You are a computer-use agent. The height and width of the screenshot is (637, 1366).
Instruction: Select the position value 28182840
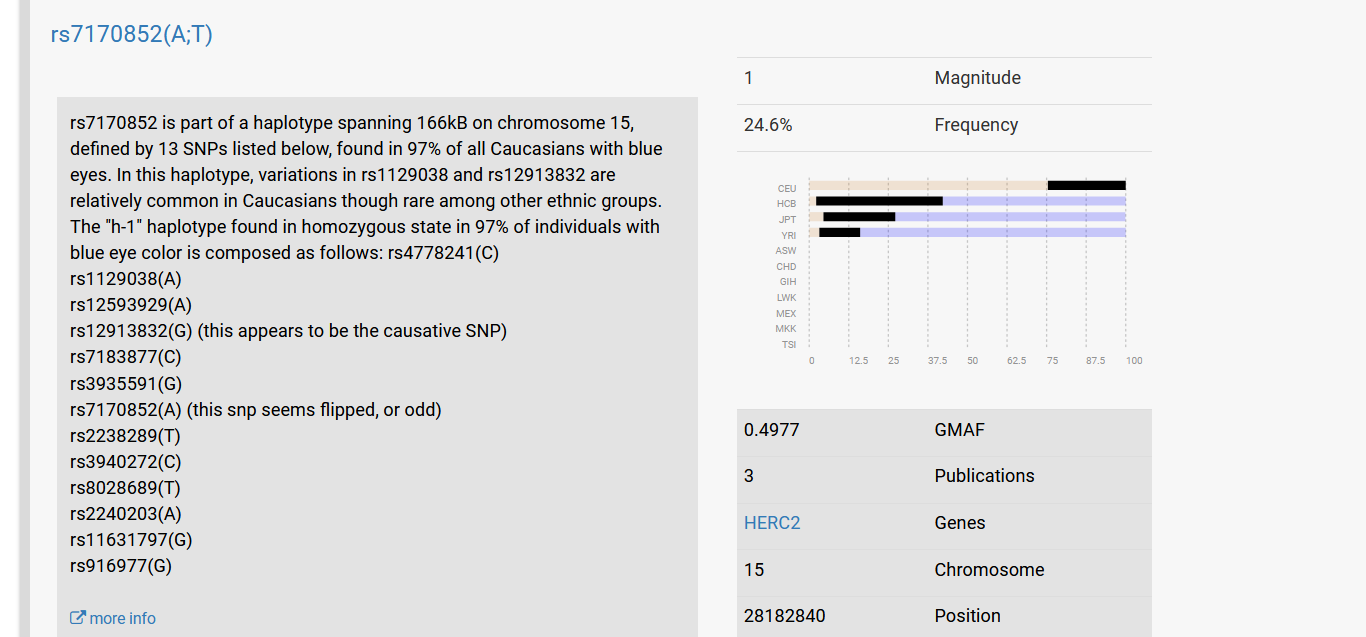click(x=784, y=616)
